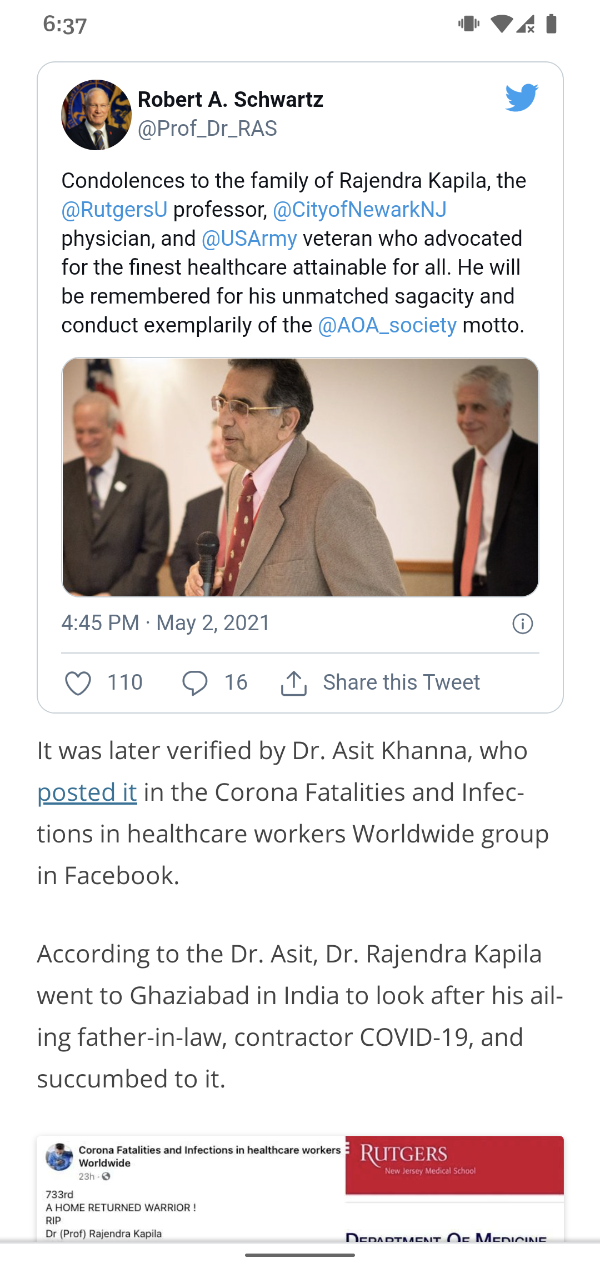Click the Share this Tweet button

(x=401, y=683)
